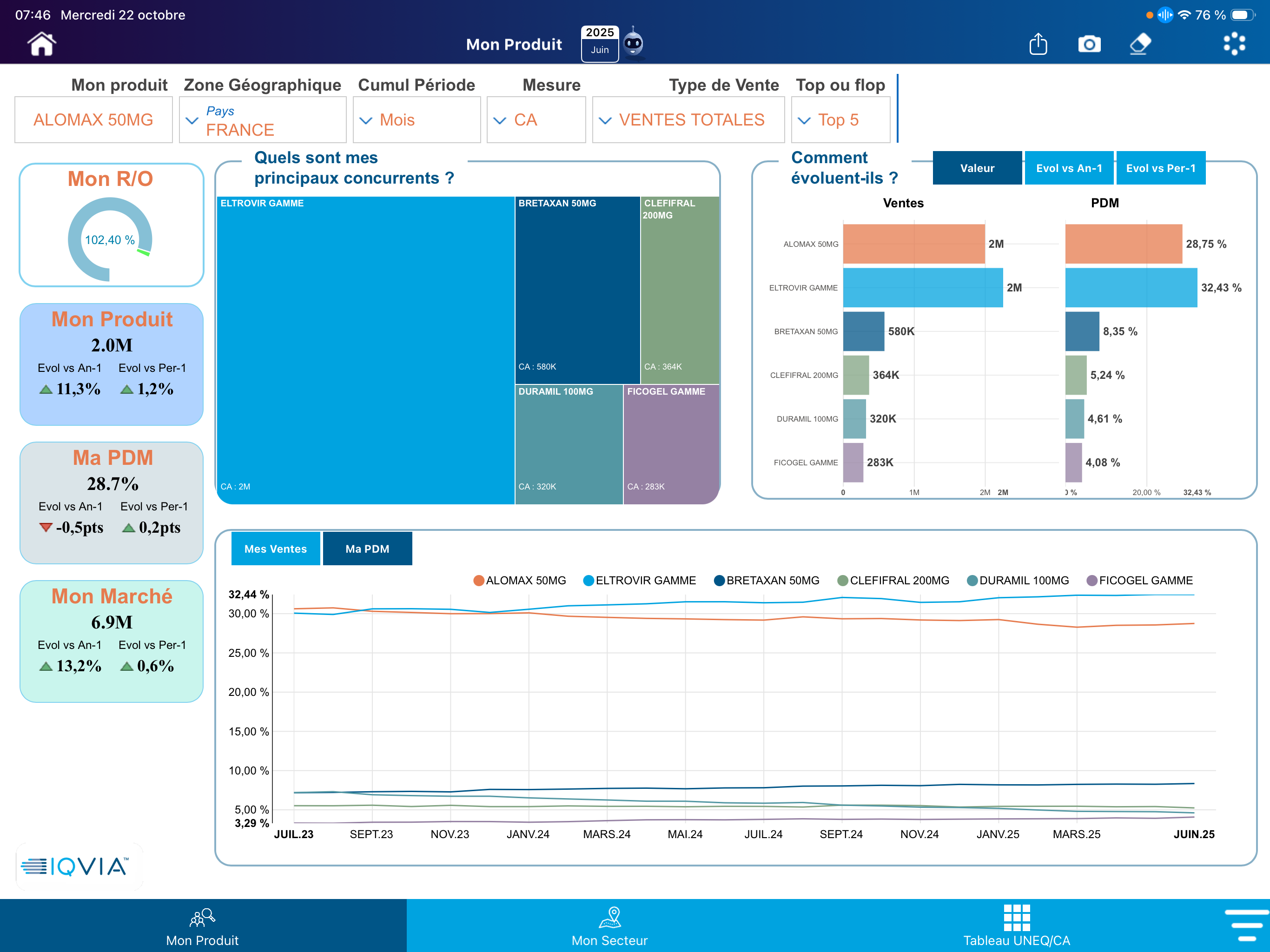This screenshot has height=952, width=1270.
Task: Tap the green up arrow beside 13,2%
Action: click(x=46, y=666)
